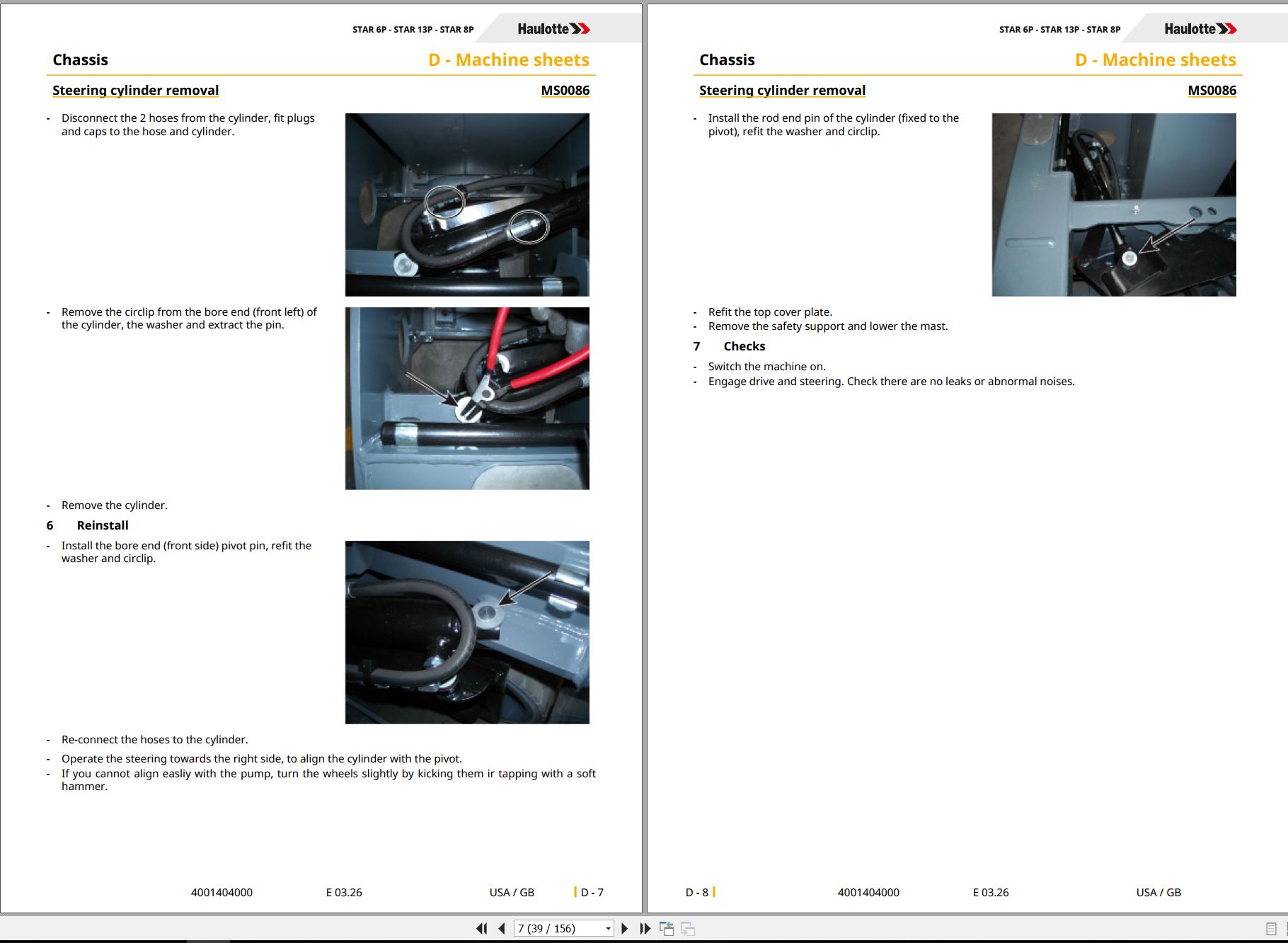
Task: Click the bore end pivot pin photo
Action: (x=467, y=632)
